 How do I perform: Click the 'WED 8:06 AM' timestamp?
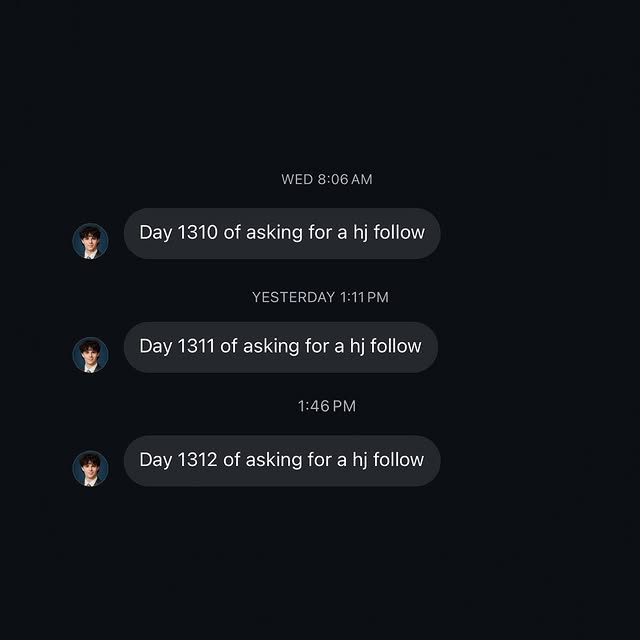tap(326, 179)
